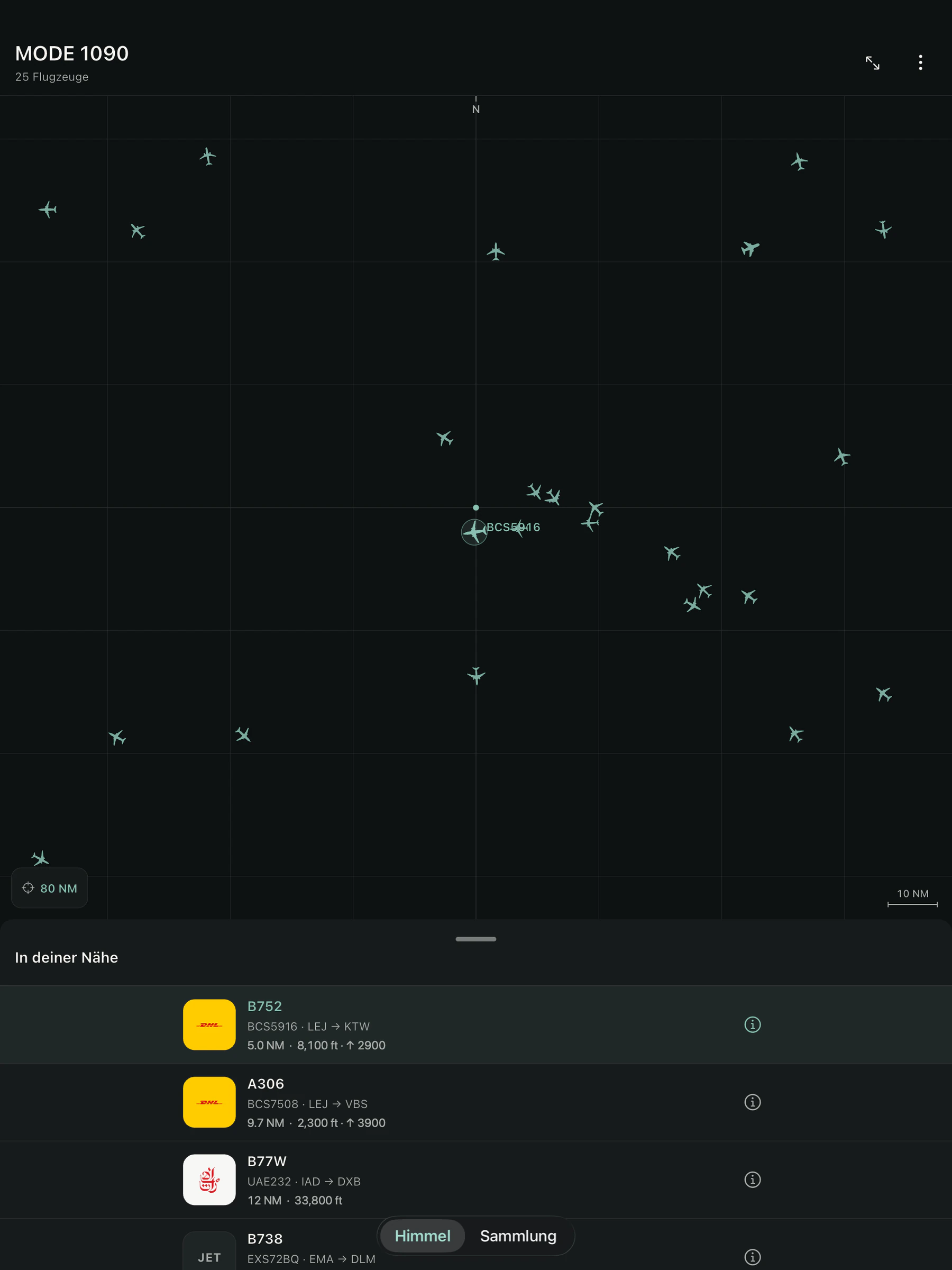This screenshot has width=952, height=1270.
Task: Tap the 80 NM range button
Action: pyautogui.click(x=49, y=887)
